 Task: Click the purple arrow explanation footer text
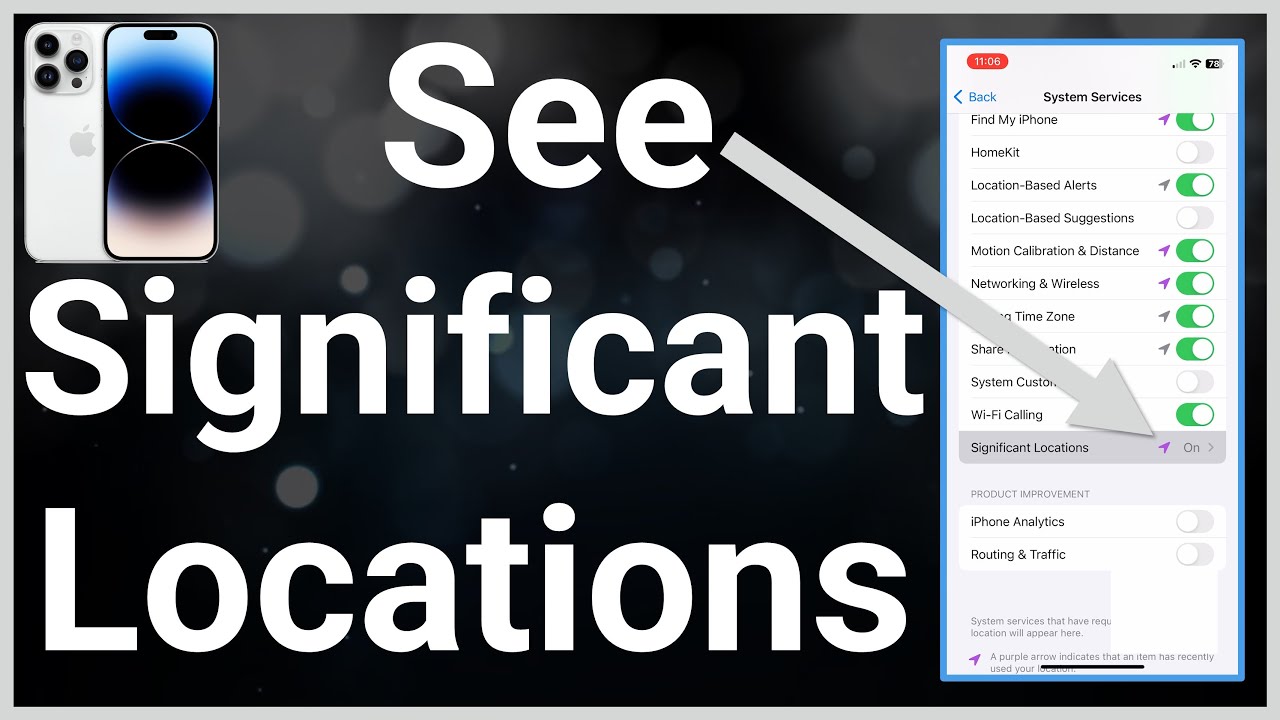[1102, 662]
